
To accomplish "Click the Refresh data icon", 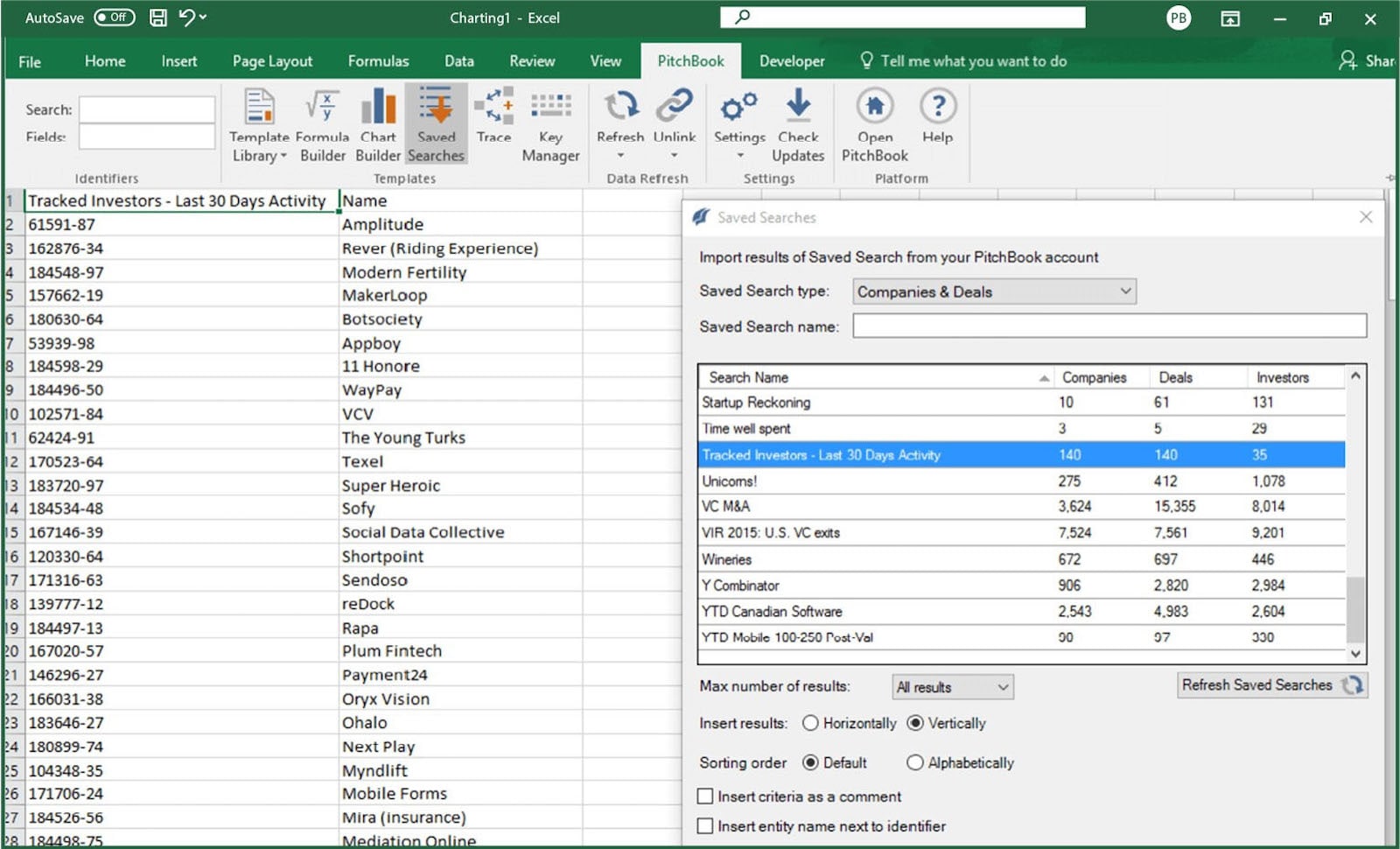I will click(620, 106).
